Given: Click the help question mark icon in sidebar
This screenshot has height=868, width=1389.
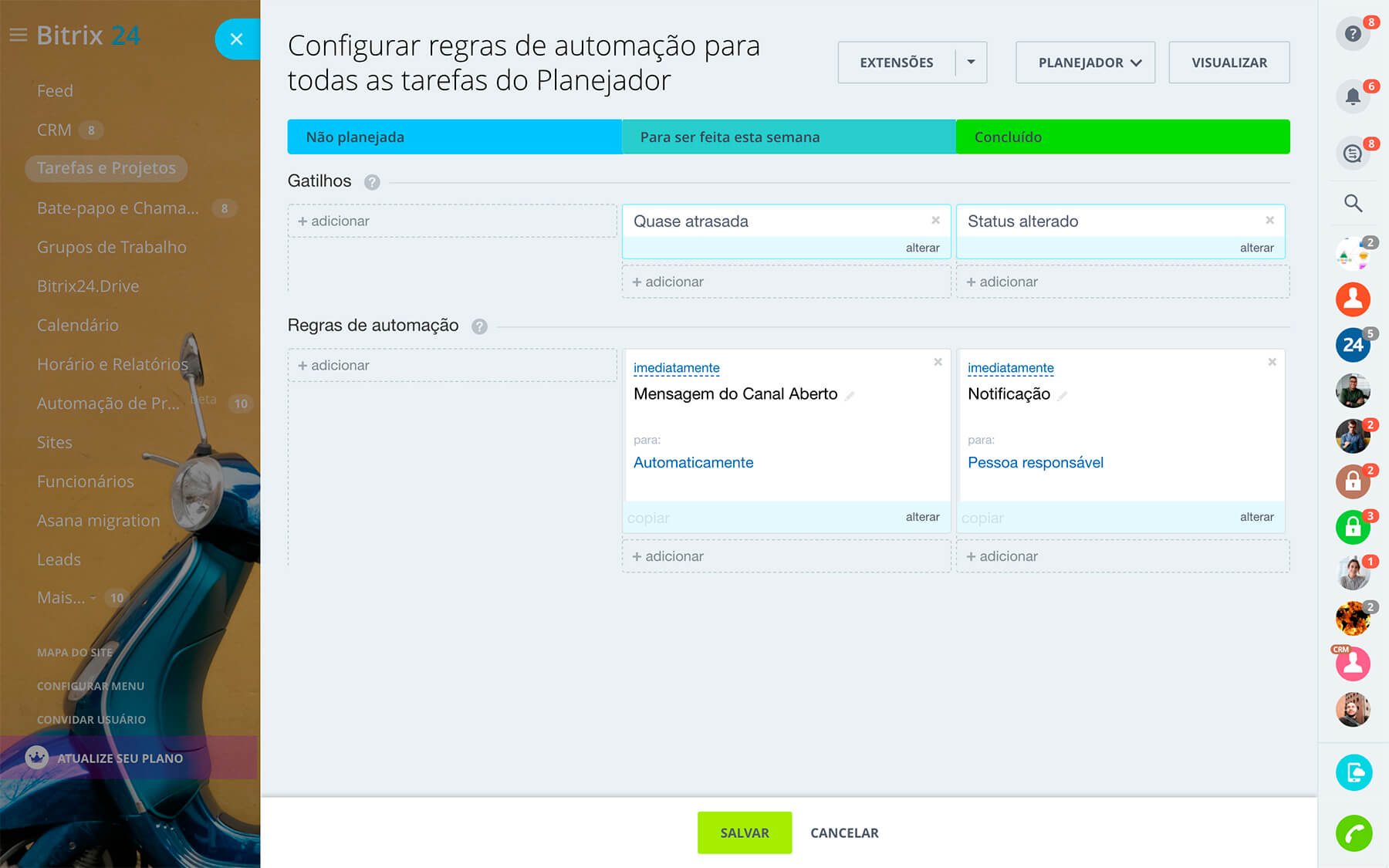Looking at the screenshot, I should pyautogui.click(x=1352, y=34).
